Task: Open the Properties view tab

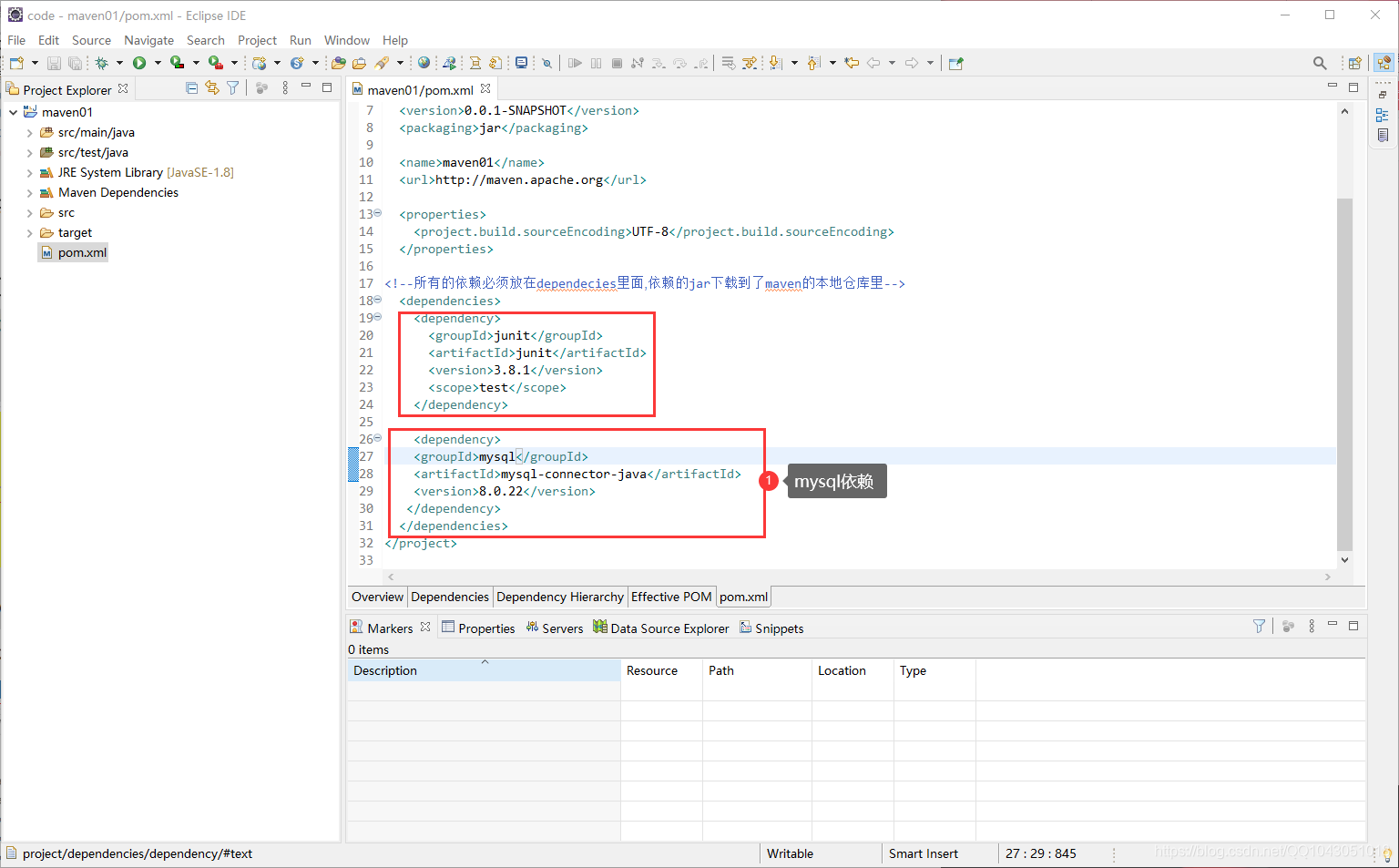Action: tap(478, 628)
